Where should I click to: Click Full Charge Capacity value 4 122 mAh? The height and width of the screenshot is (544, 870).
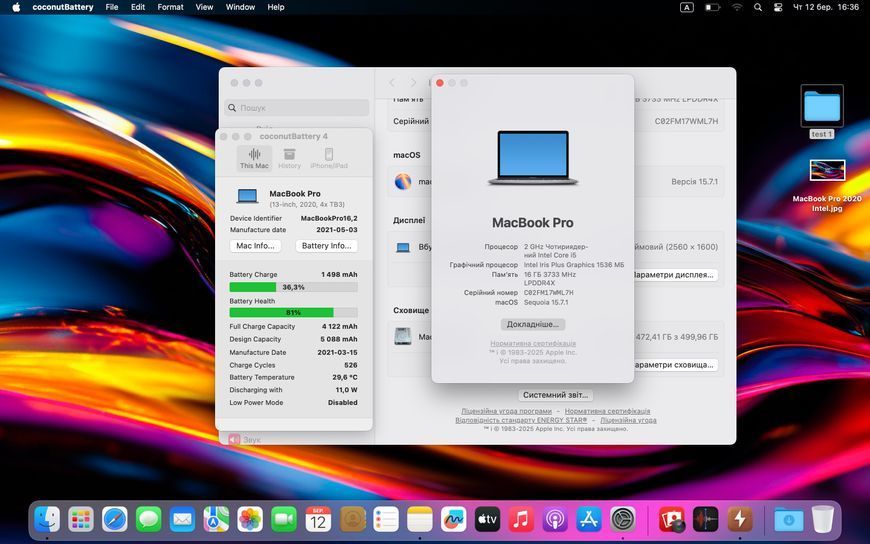click(x=340, y=326)
